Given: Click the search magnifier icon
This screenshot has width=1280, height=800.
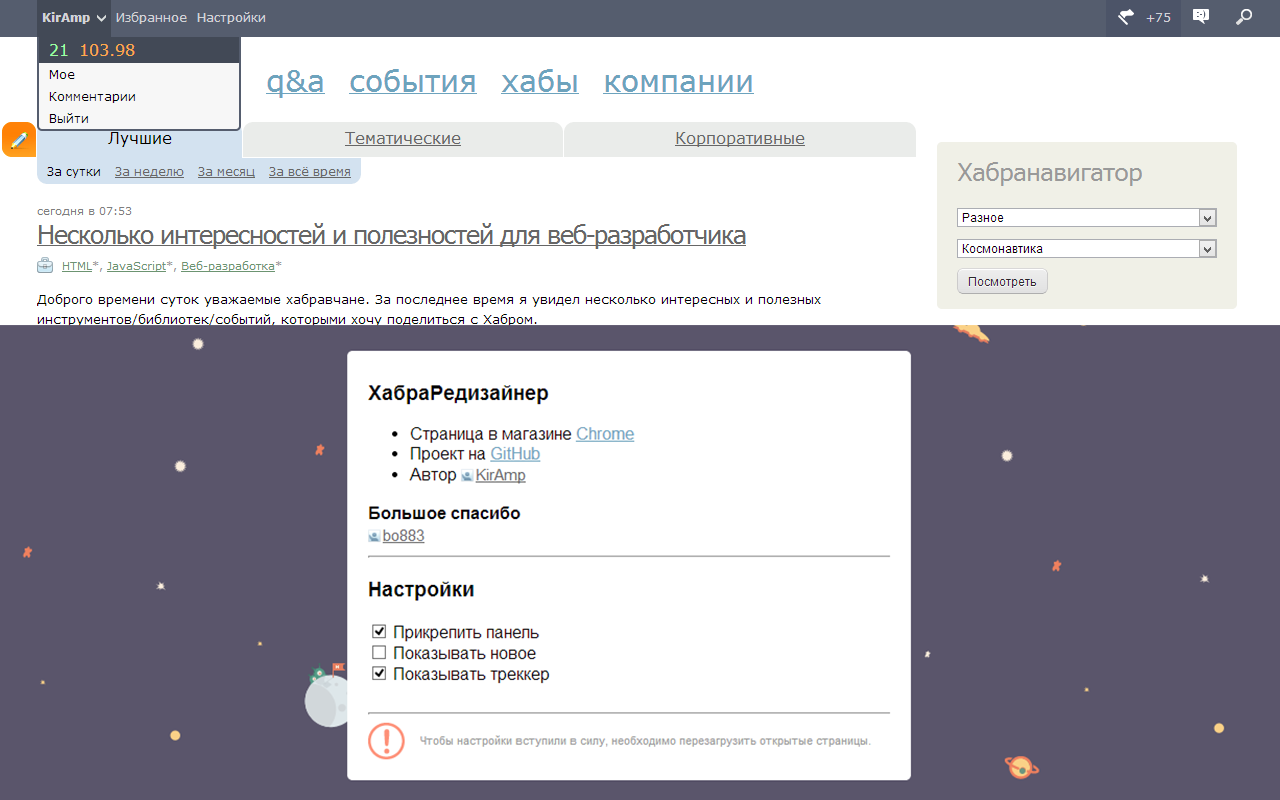Looking at the screenshot, I should coord(1244,17).
